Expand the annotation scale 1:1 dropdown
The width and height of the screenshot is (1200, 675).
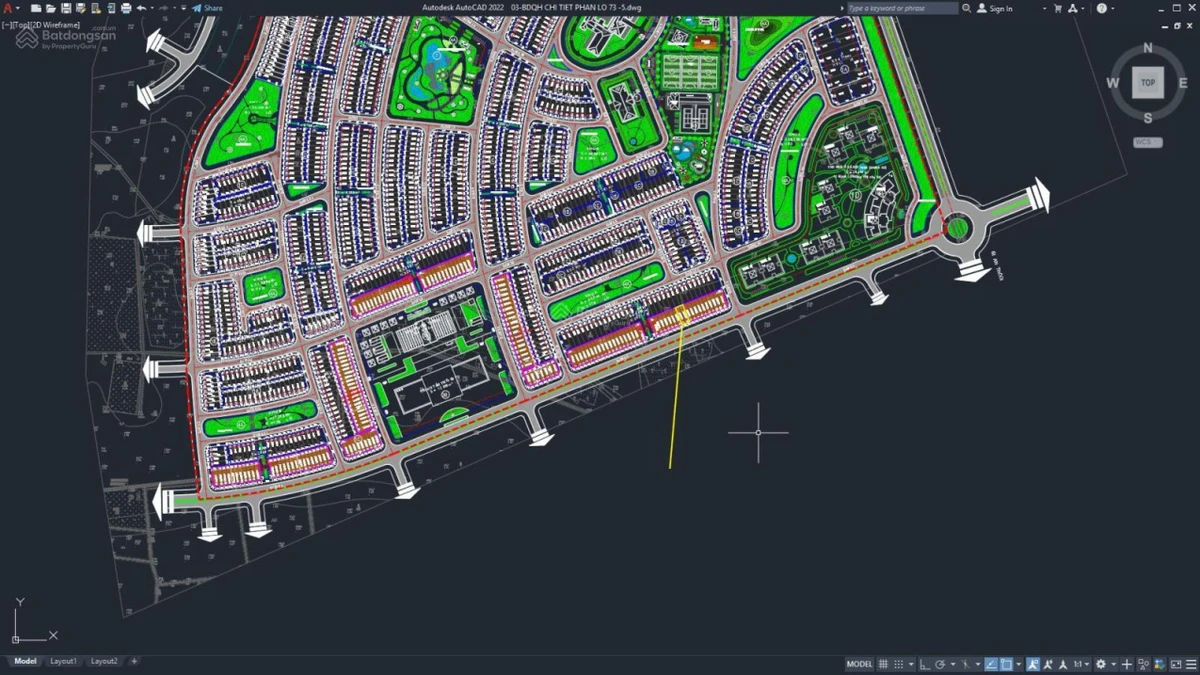(x=1081, y=664)
